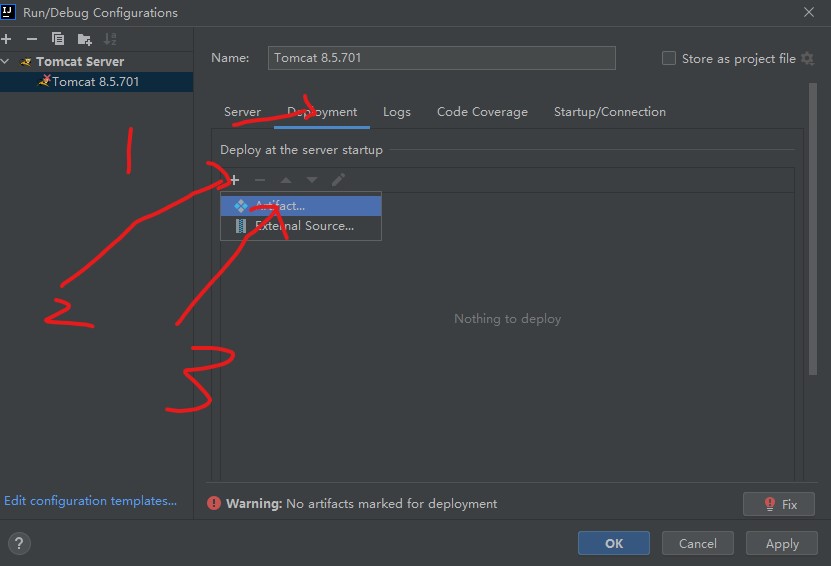Click the red warning icon
Viewport: 831px width, 566px height.
pyautogui.click(x=214, y=503)
